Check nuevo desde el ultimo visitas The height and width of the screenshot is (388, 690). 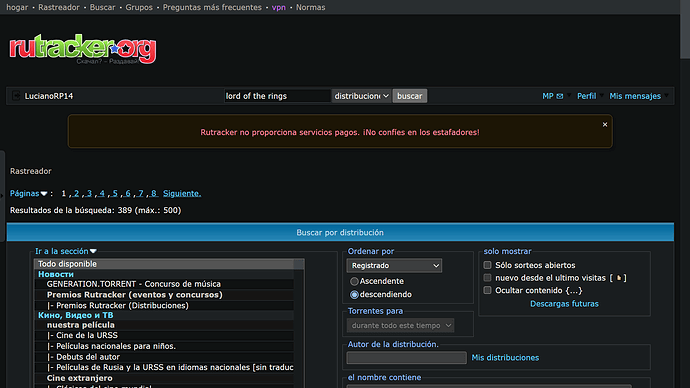coord(487,278)
